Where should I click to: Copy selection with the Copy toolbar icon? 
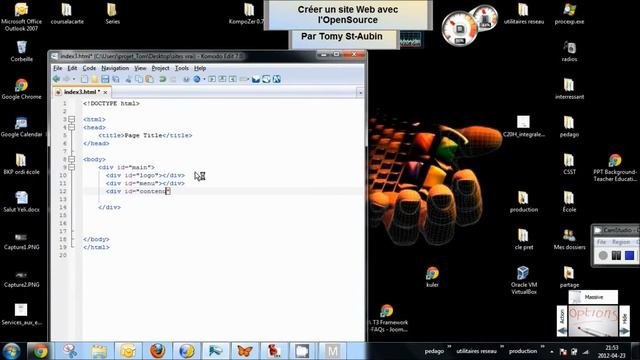coord(139,79)
